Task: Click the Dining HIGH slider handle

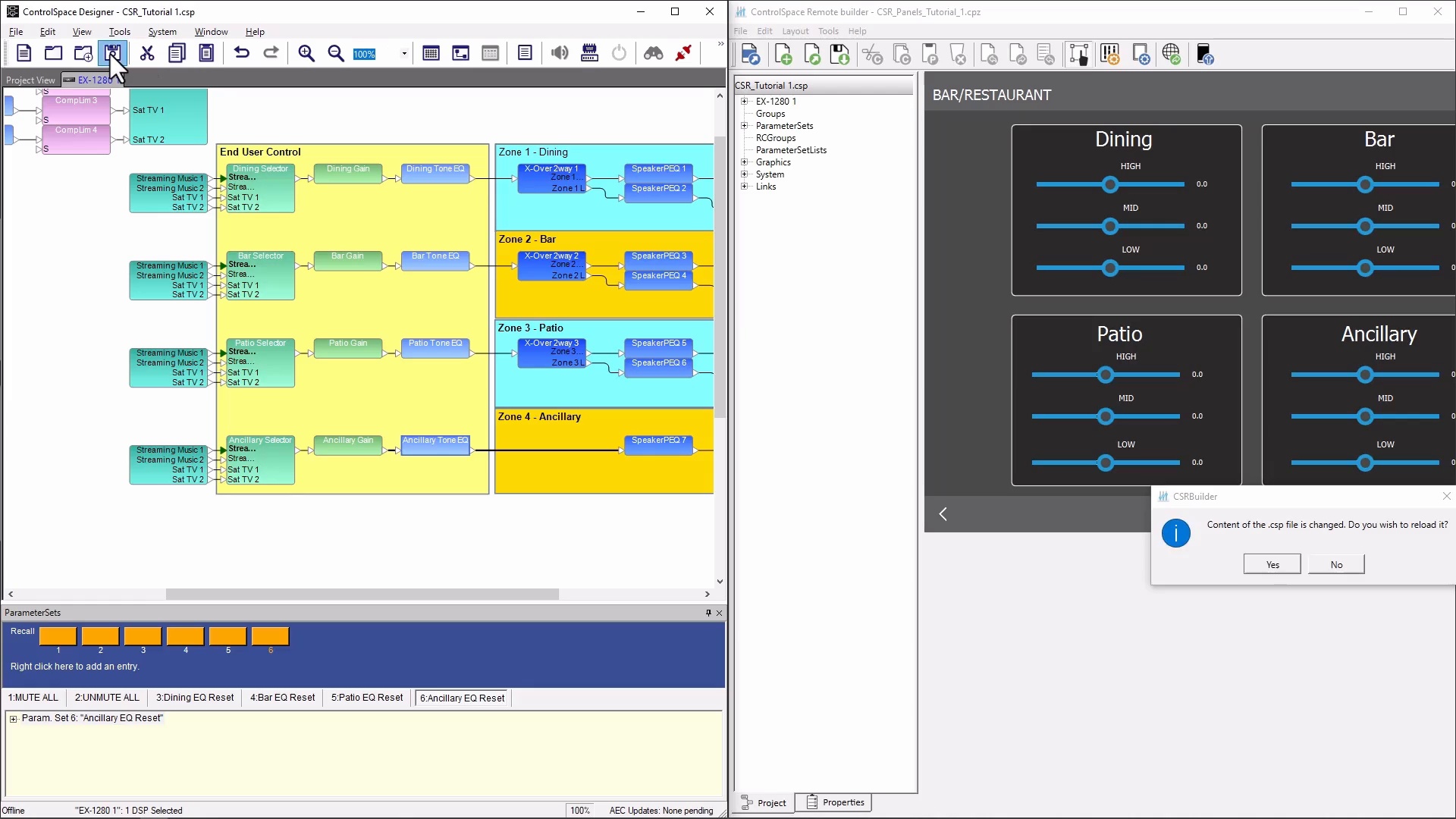Action: 1110,184
